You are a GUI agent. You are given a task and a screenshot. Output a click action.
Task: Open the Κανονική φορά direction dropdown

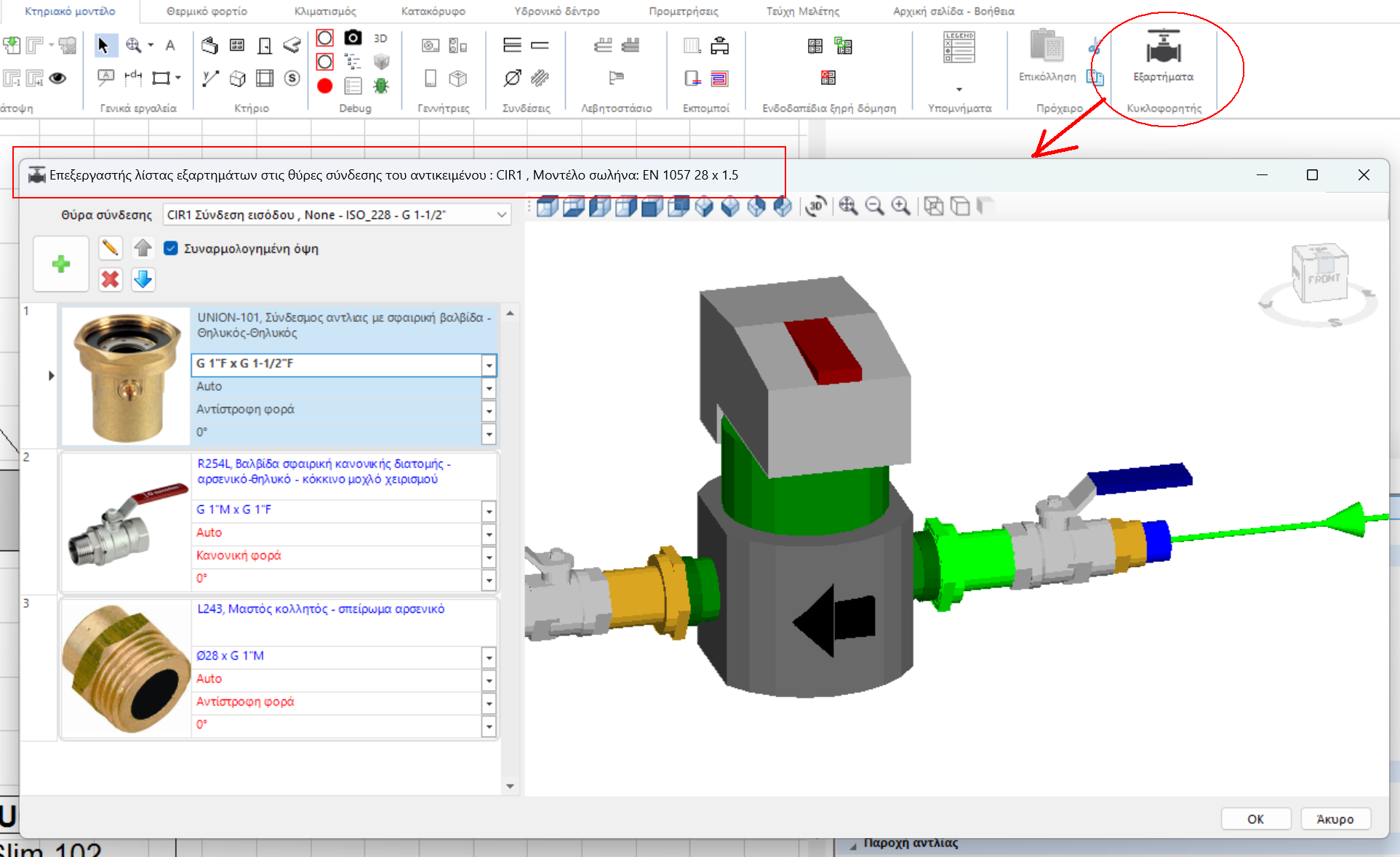(x=489, y=557)
